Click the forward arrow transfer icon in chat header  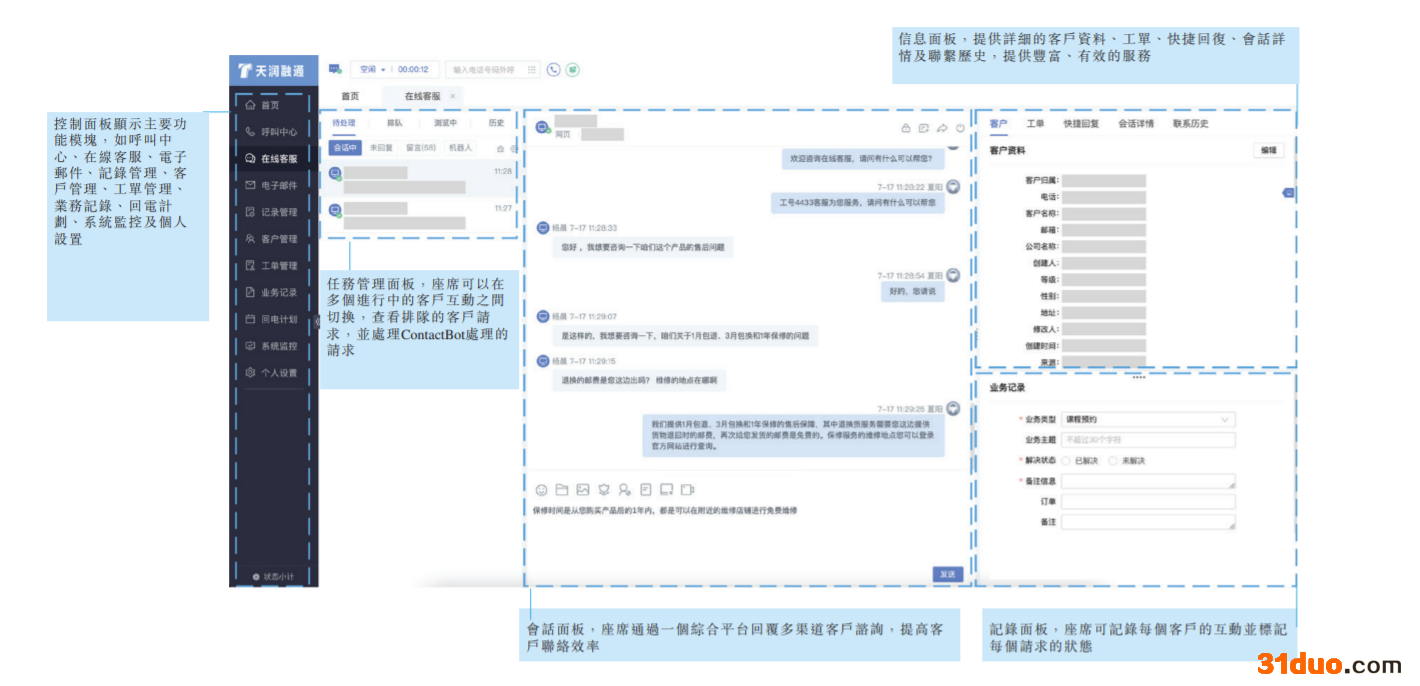click(x=942, y=128)
